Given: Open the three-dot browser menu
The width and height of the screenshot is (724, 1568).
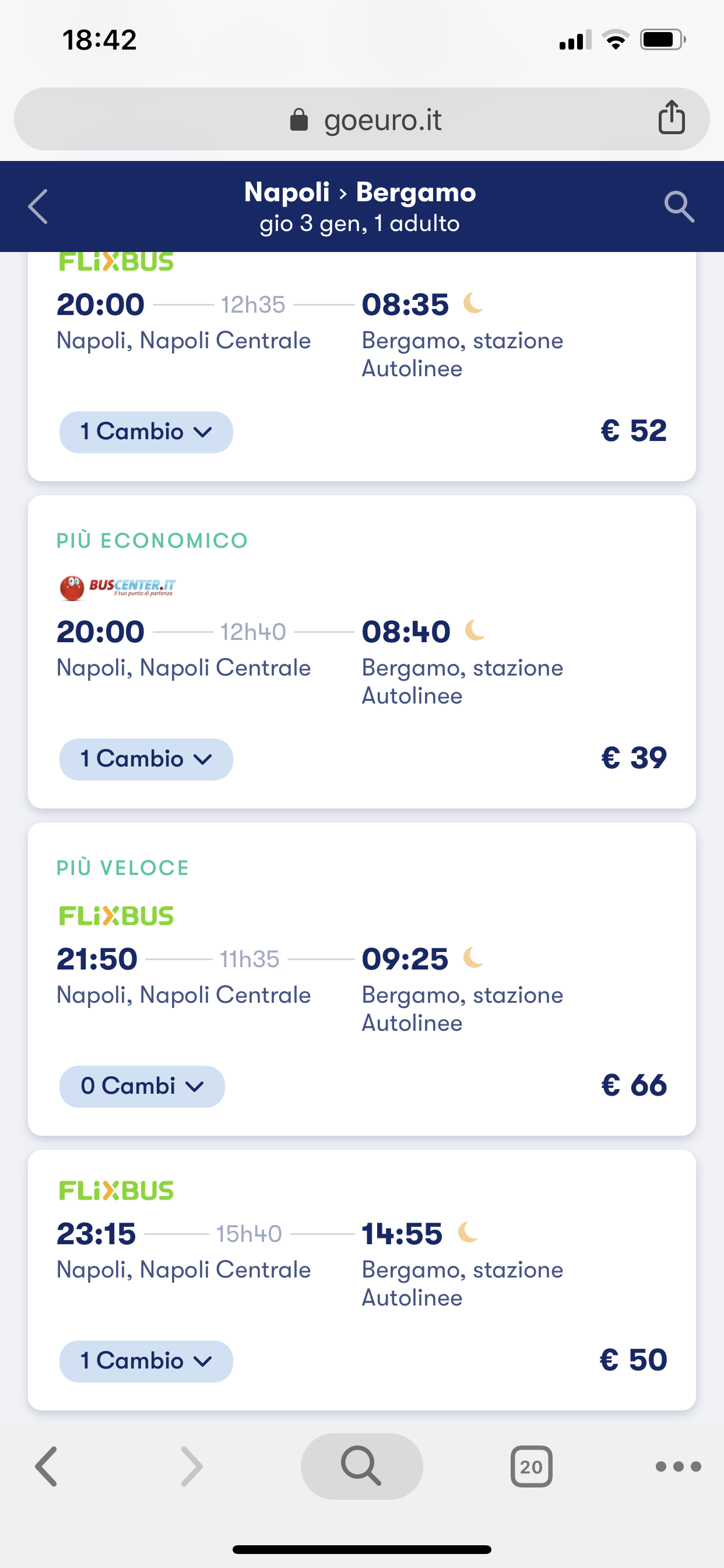Looking at the screenshot, I should [678, 1466].
